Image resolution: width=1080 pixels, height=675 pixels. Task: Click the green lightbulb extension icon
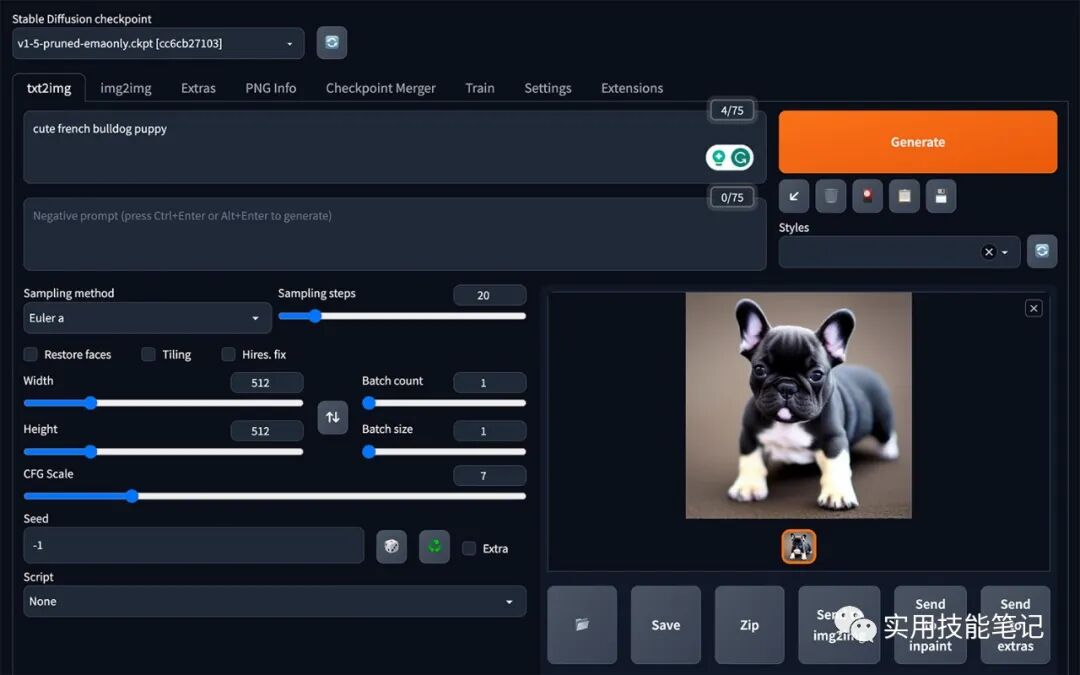click(x=718, y=158)
